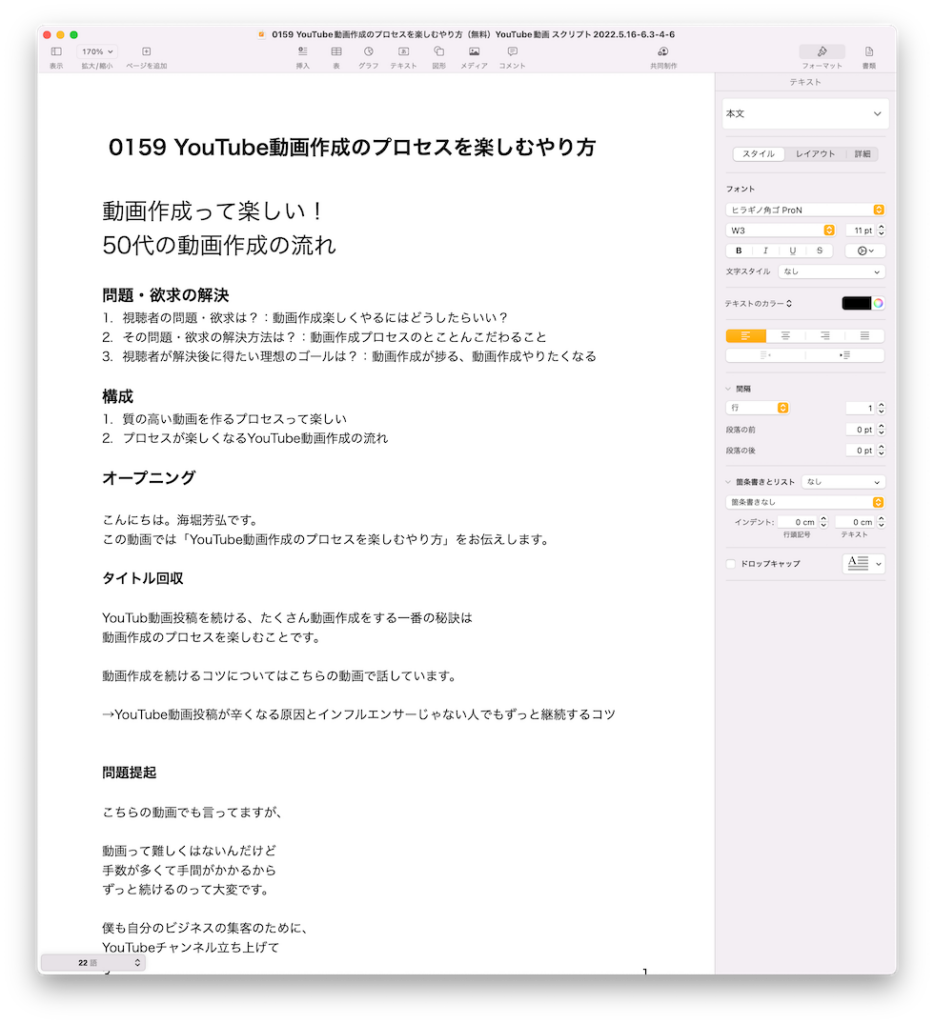Open the 箇条書きとリスト bullets dropdown

coord(843,481)
